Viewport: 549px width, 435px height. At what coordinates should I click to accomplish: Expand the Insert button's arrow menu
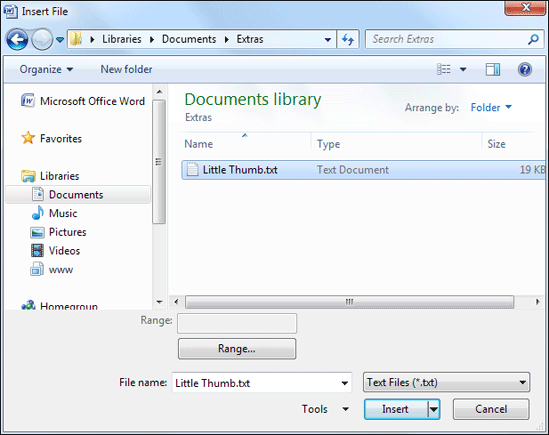(434, 409)
